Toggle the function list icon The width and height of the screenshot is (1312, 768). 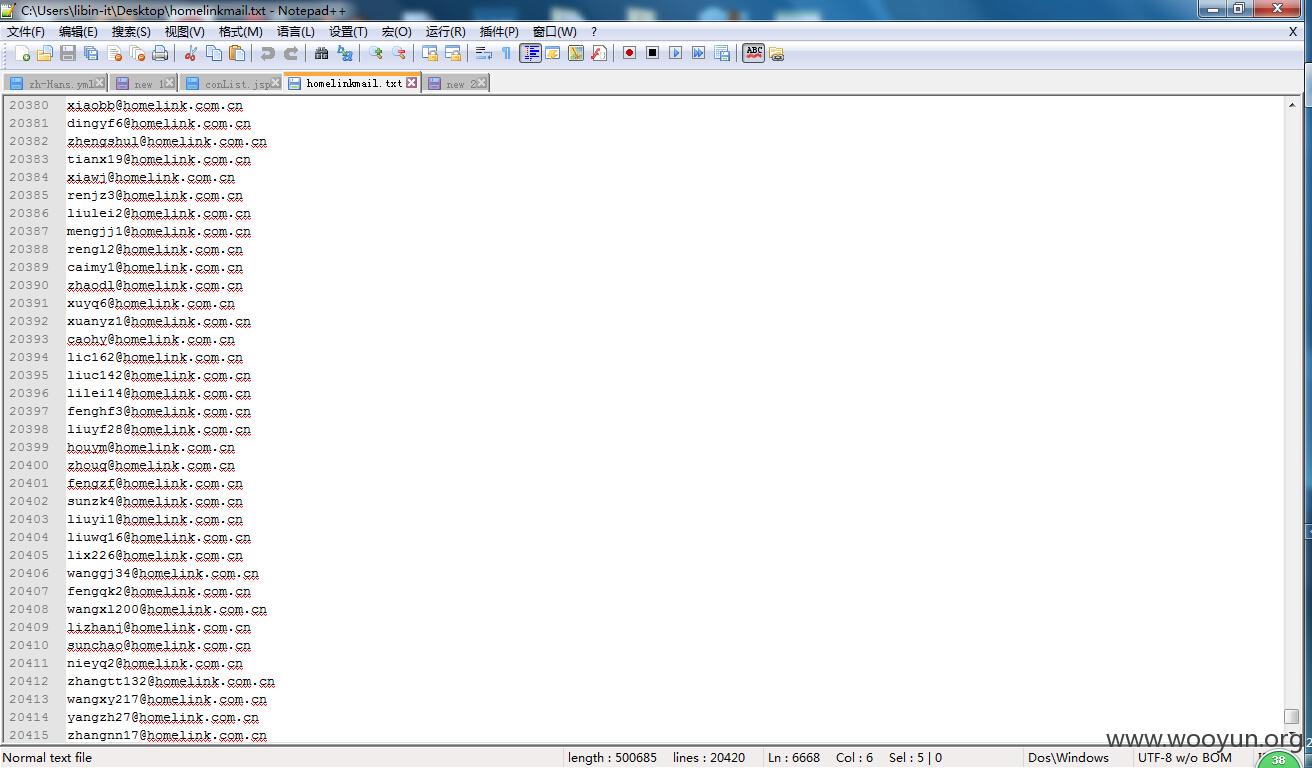coord(599,53)
